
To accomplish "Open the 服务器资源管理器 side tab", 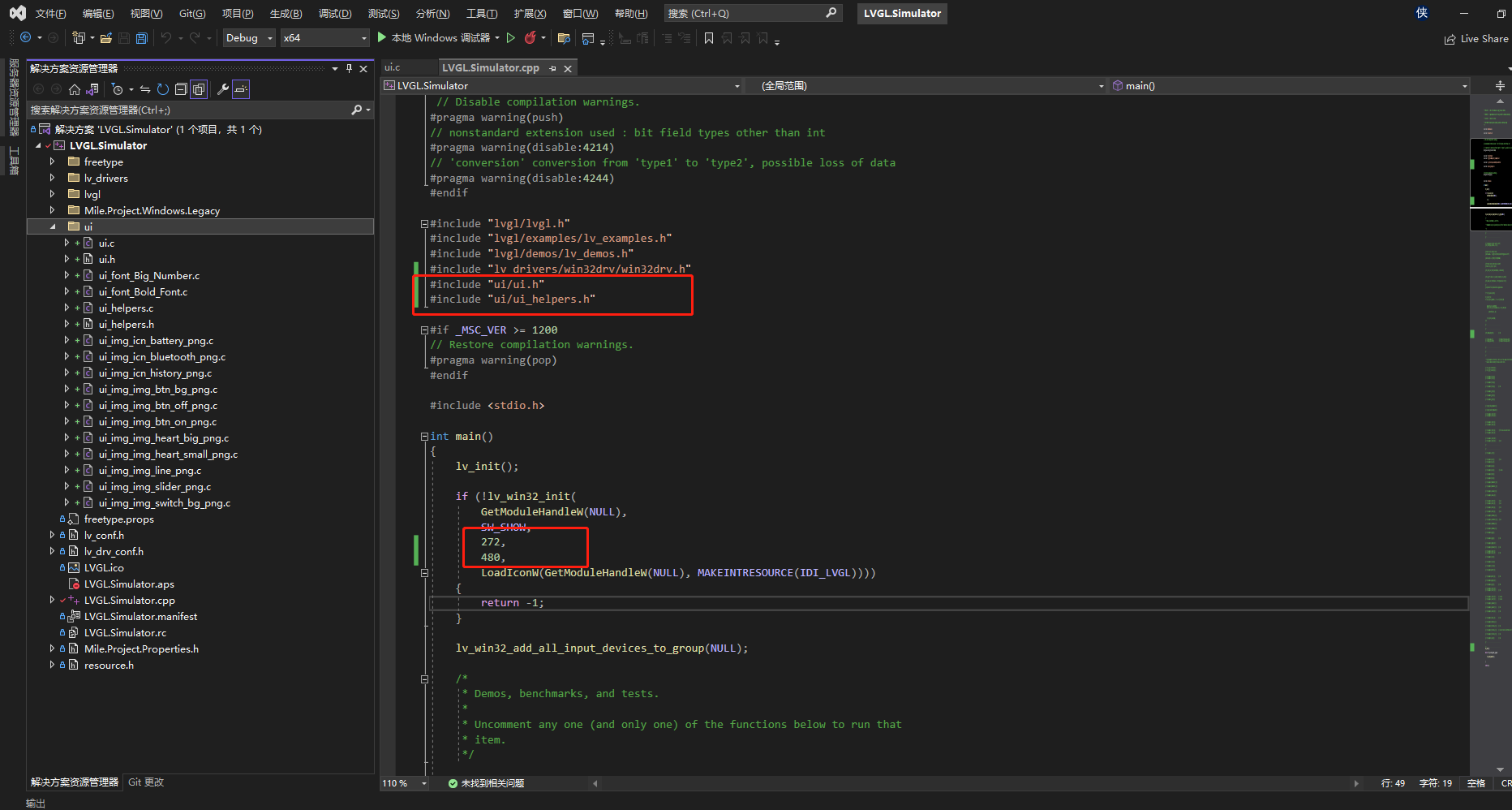I will pos(13,97).
